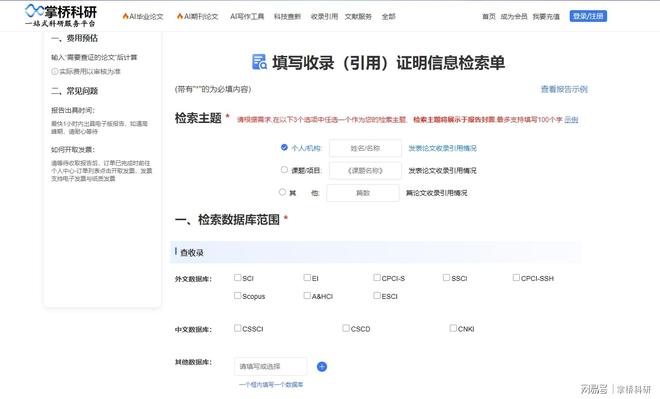Check the SCI checkbox
Screen dimensions: 660x399
click(237, 278)
